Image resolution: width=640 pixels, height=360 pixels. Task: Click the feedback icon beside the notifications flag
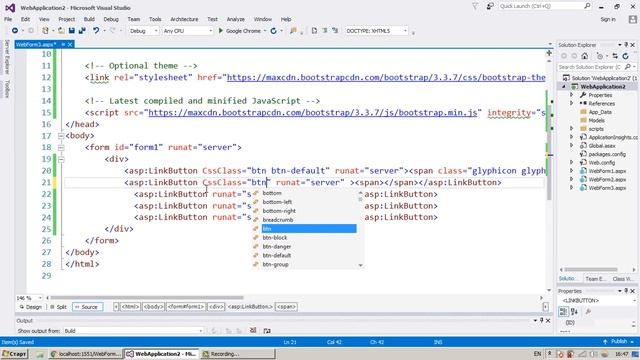pos(490,6)
